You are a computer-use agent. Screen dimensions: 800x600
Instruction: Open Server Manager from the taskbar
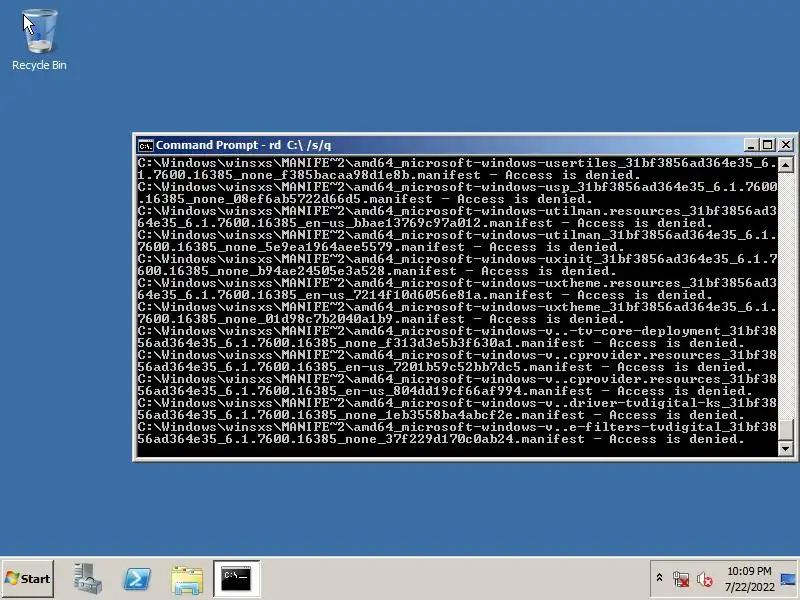87,579
